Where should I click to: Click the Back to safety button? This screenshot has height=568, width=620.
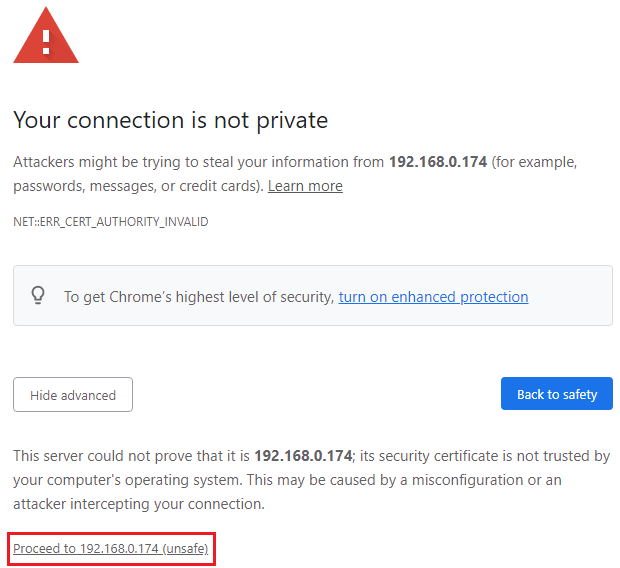pyautogui.click(x=556, y=394)
